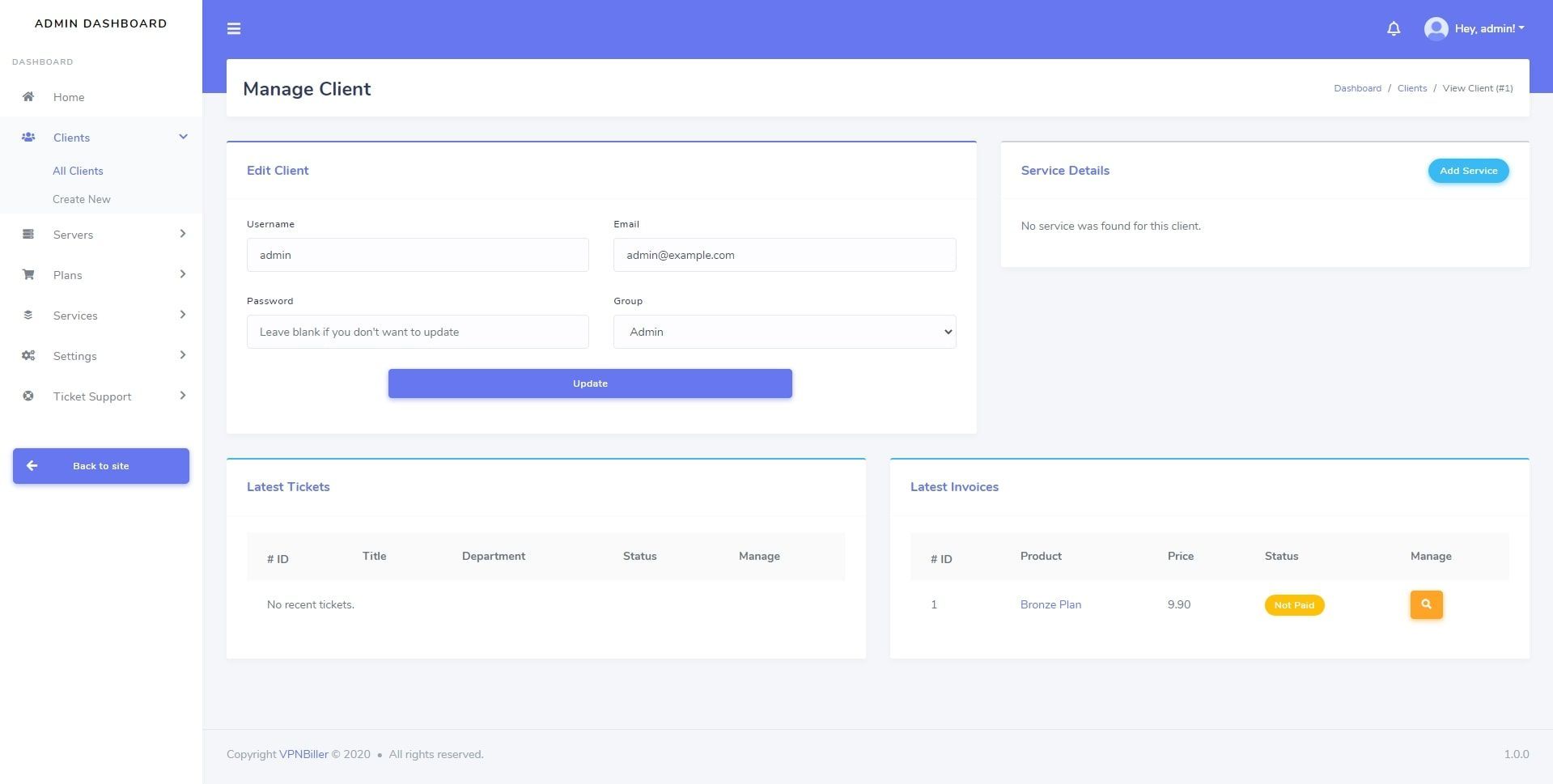
Task: Expand the Servers menu chevron
Action: pos(183,234)
